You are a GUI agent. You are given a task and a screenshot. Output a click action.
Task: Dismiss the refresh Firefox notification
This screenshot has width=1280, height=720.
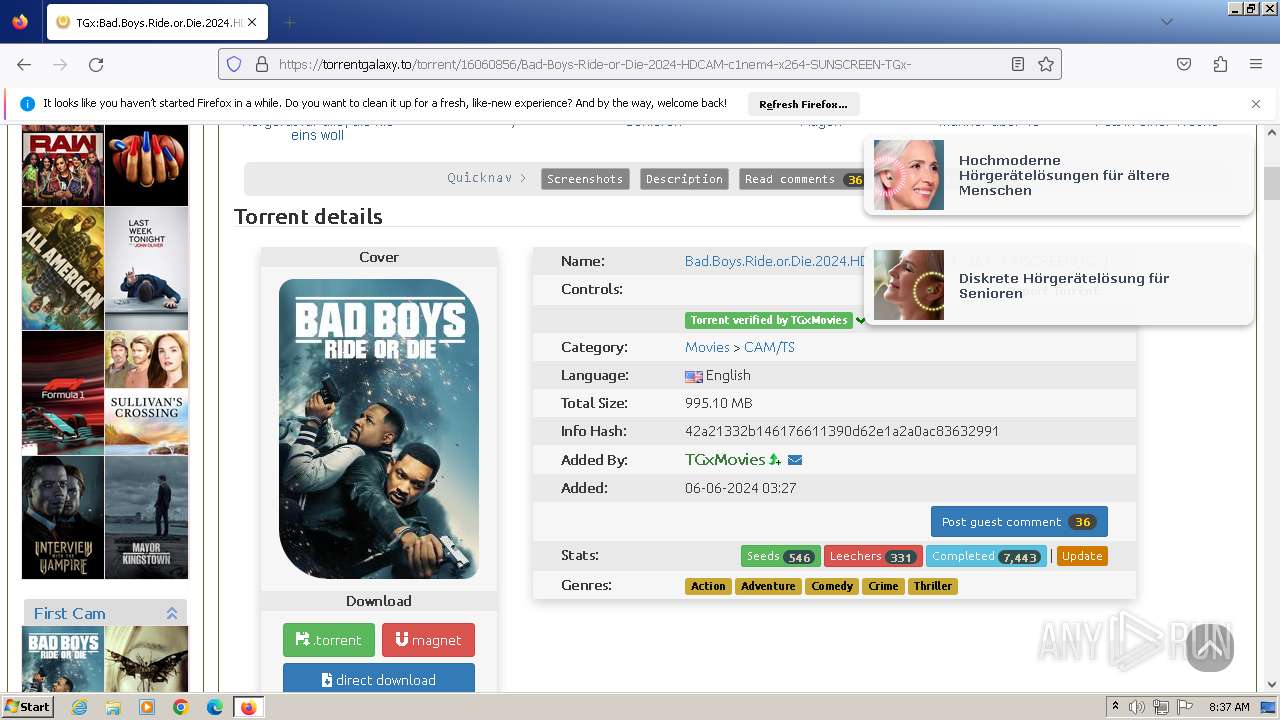tap(1256, 104)
